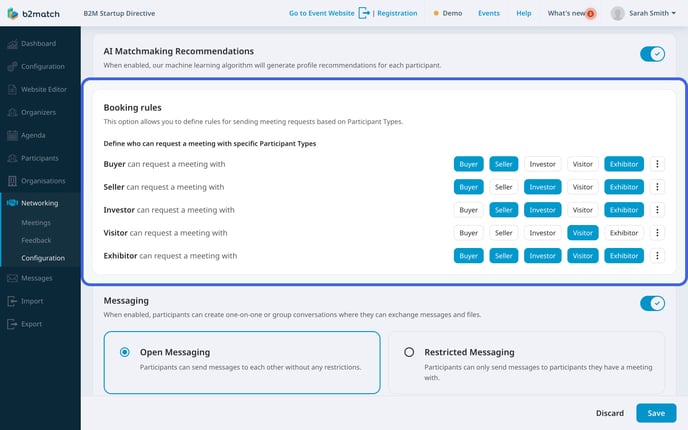Click the Import arrow icon

pyautogui.click(x=12, y=301)
